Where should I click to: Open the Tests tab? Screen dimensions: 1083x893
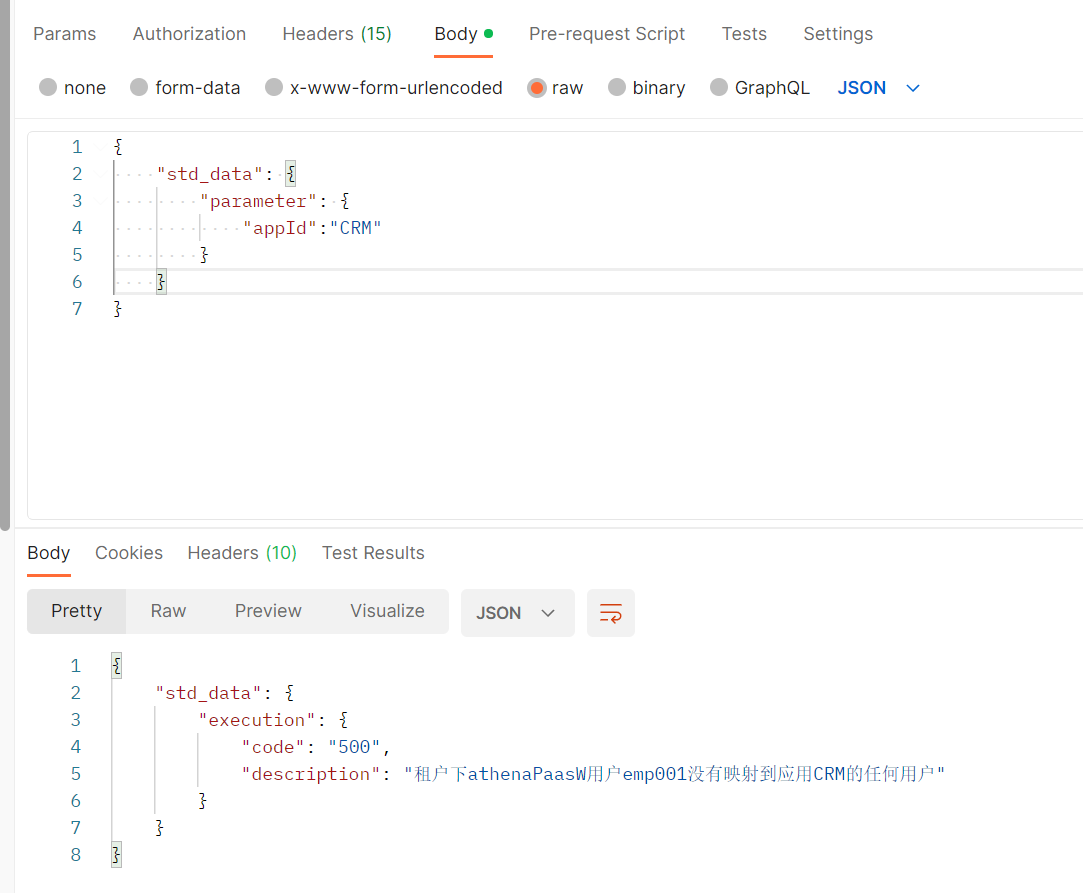(744, 34)
